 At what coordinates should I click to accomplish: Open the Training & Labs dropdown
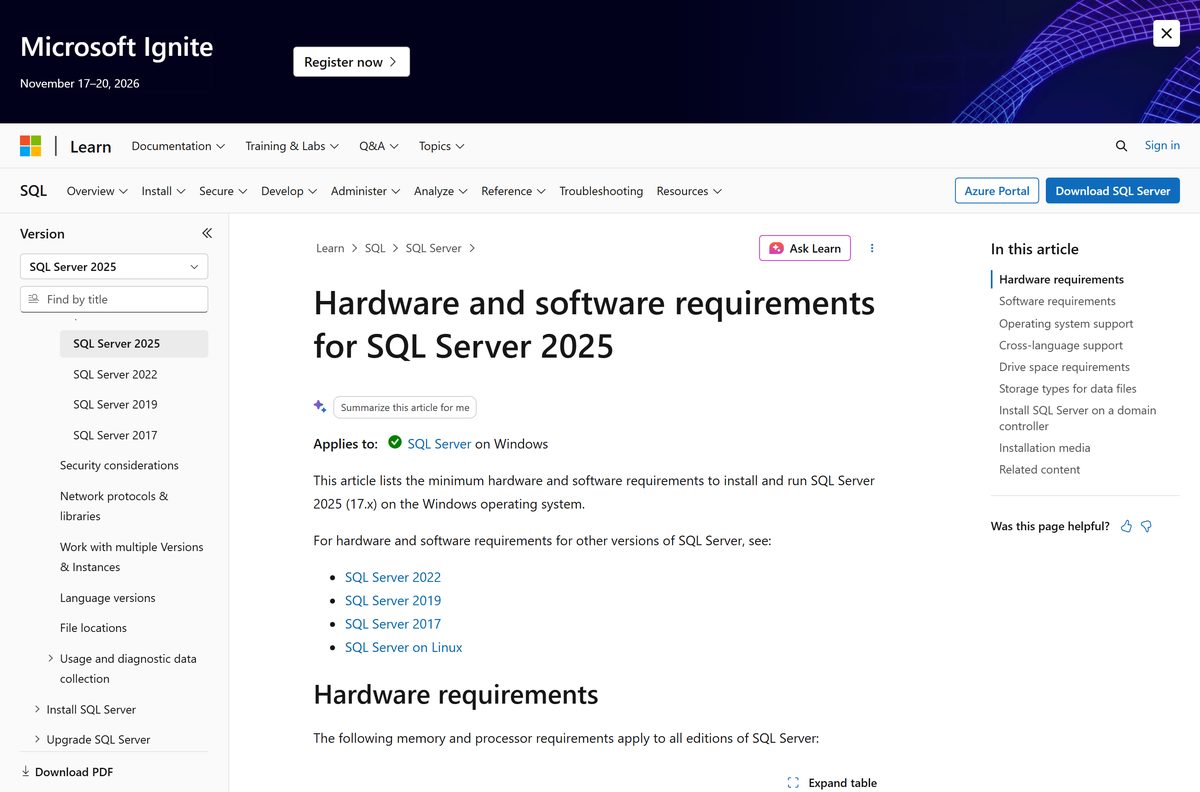(x=292, y=146)
